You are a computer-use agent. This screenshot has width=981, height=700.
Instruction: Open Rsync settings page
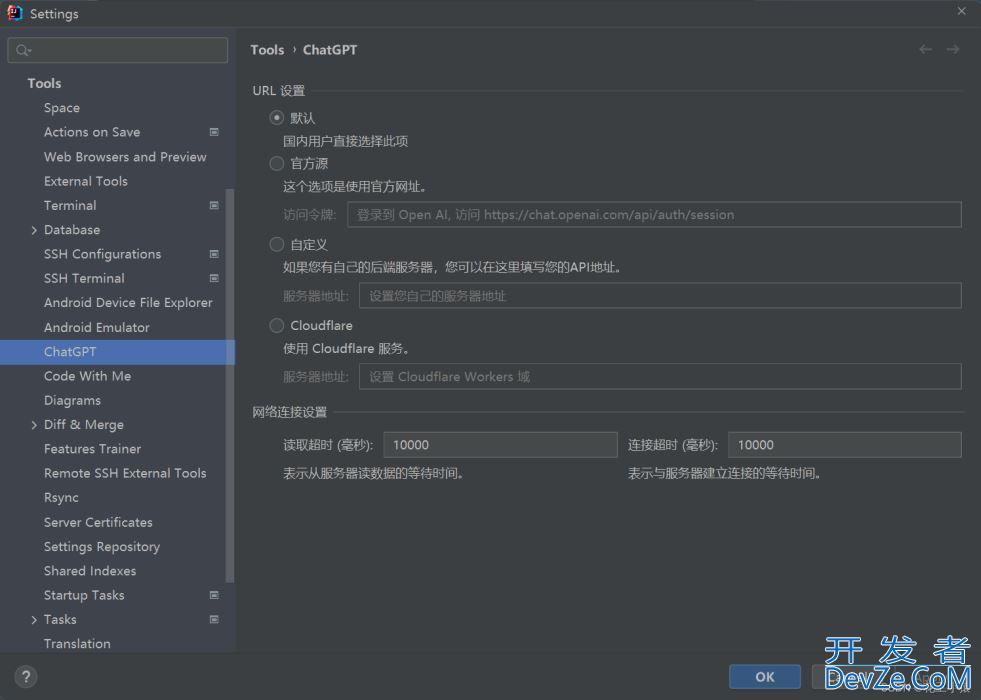coord(61,497)
